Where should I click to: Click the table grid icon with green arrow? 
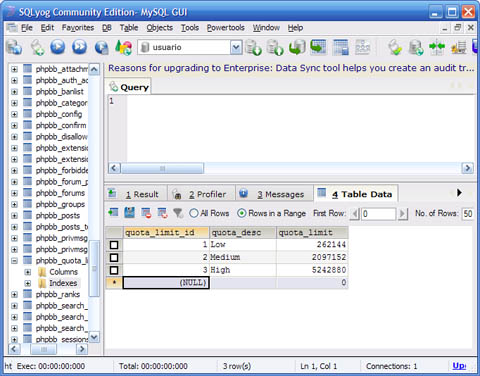point(318,47)
